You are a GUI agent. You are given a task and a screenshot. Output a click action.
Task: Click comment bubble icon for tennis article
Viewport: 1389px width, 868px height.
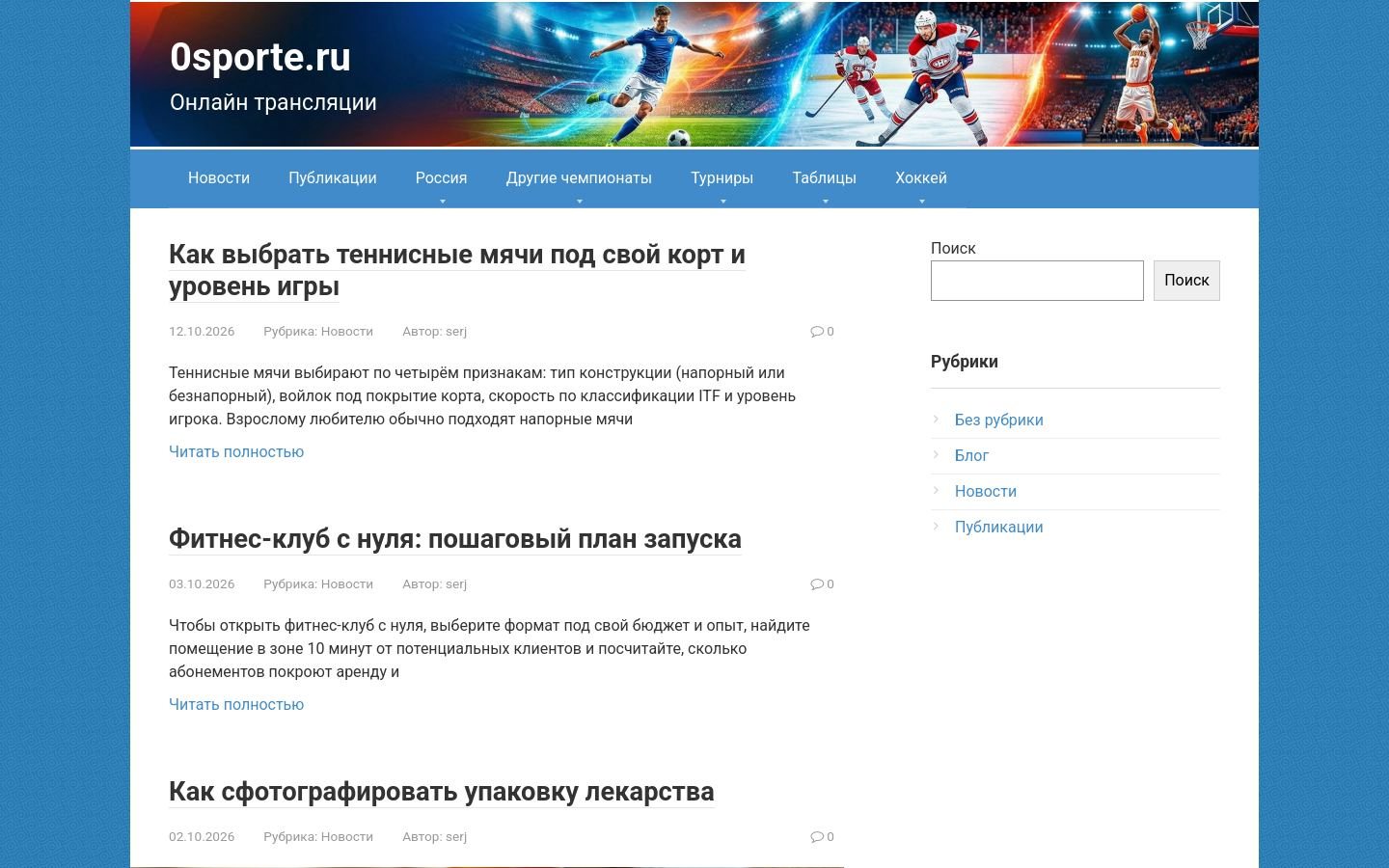click(817, 331)
